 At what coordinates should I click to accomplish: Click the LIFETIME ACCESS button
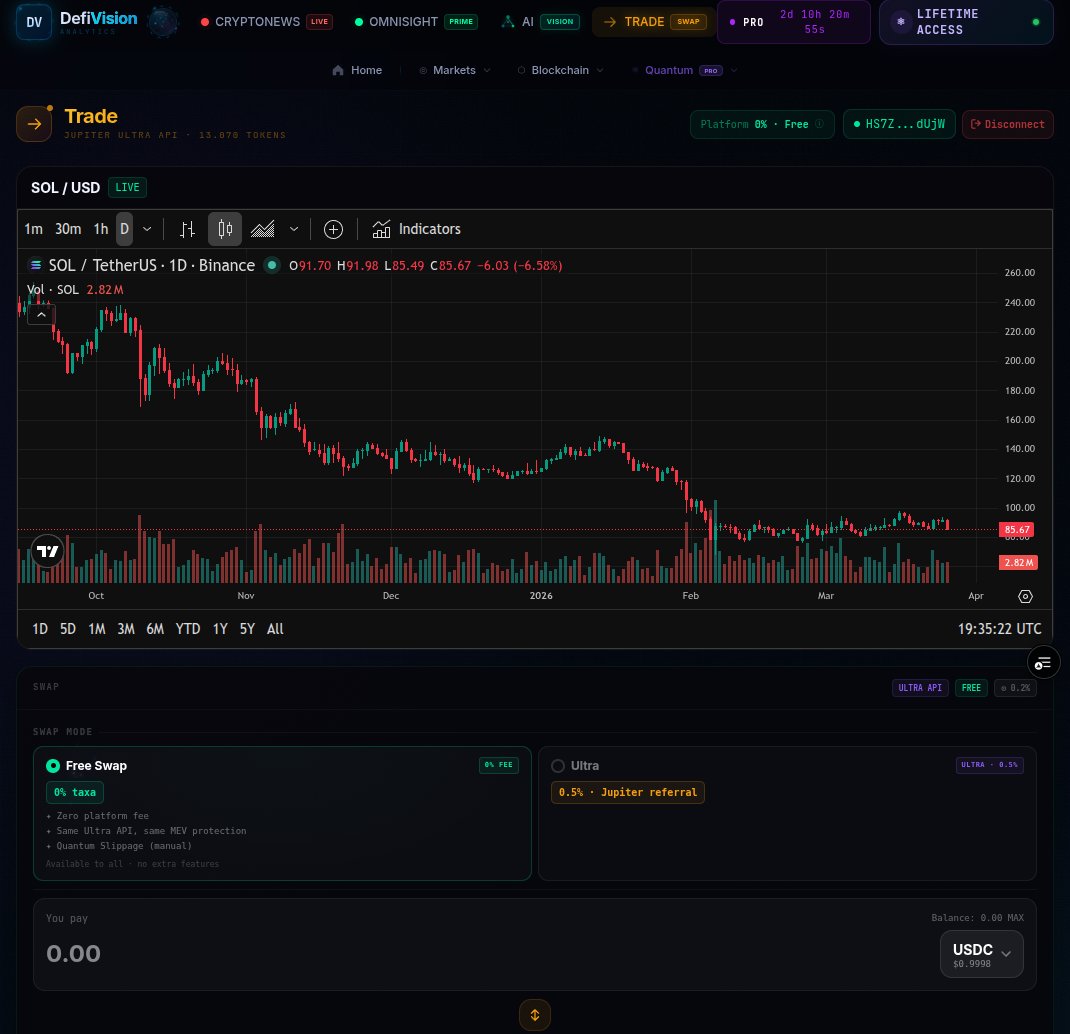point(966,22)
